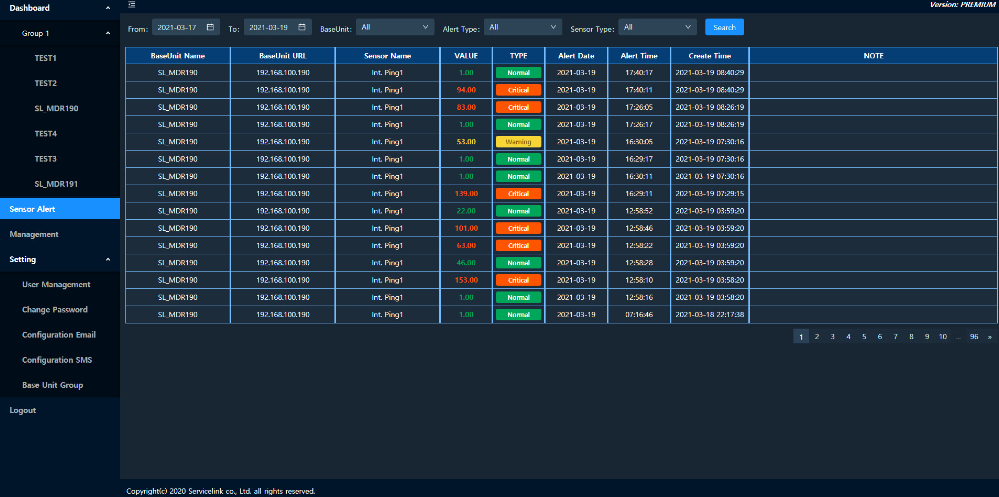Open the BaseUnit dropdown
The image size is (999, 497).
394,28
